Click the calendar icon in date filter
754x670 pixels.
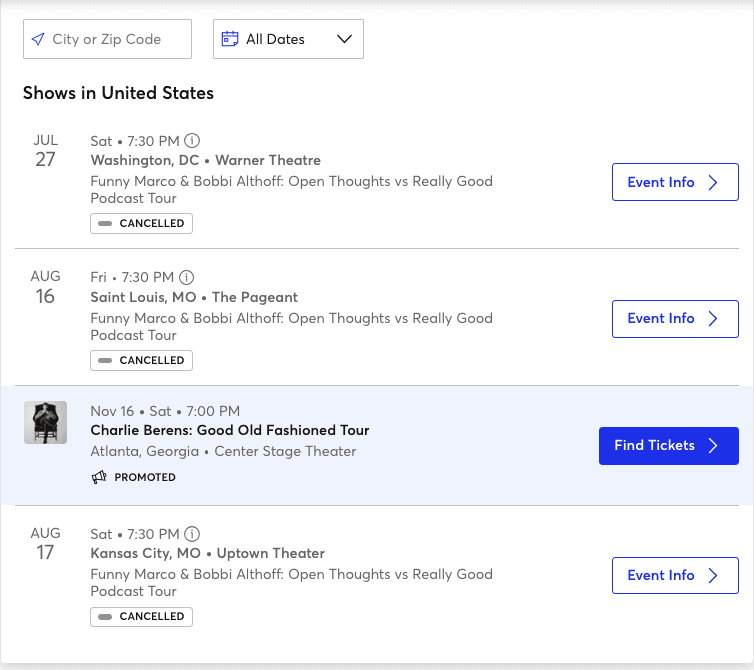[x=229, y=39]
